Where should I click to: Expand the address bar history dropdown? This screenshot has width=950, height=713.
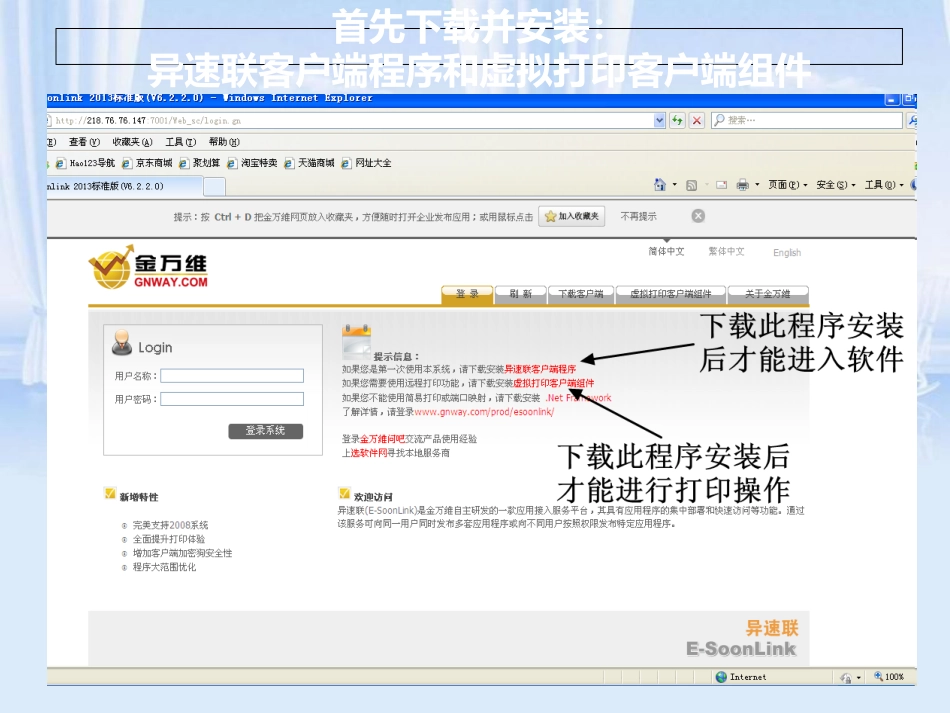[x=660, y=121]
